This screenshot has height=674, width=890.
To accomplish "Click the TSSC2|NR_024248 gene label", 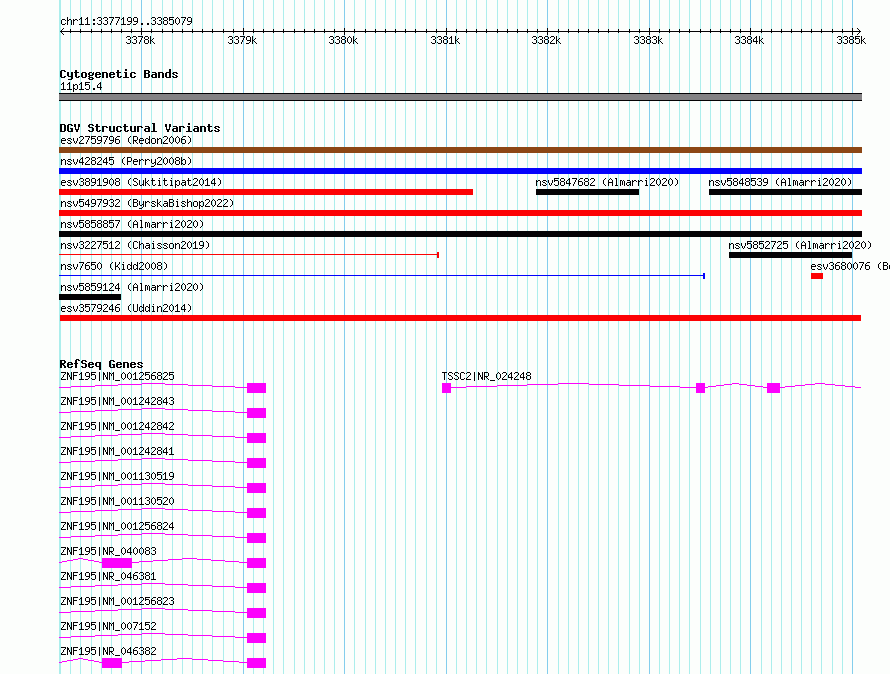I will [x=486, y=376].
